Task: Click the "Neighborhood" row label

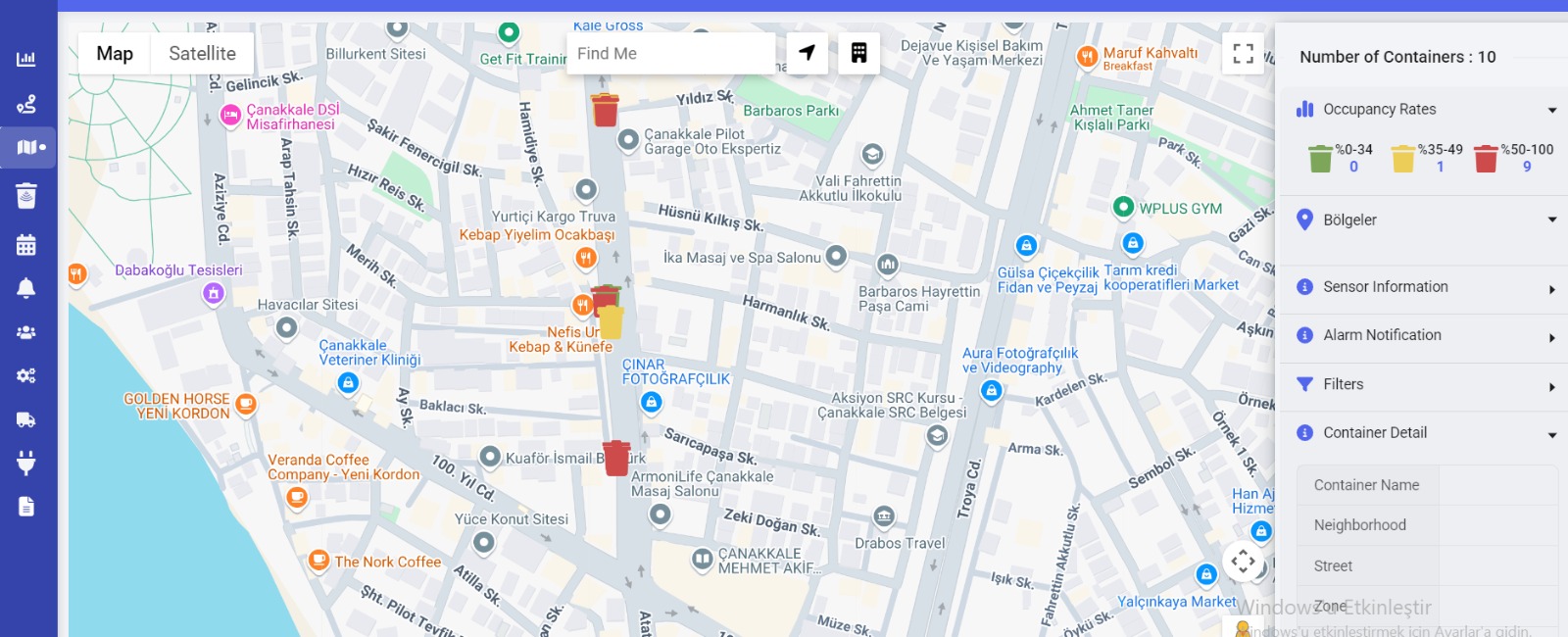Action: [x=1359, y=525]
